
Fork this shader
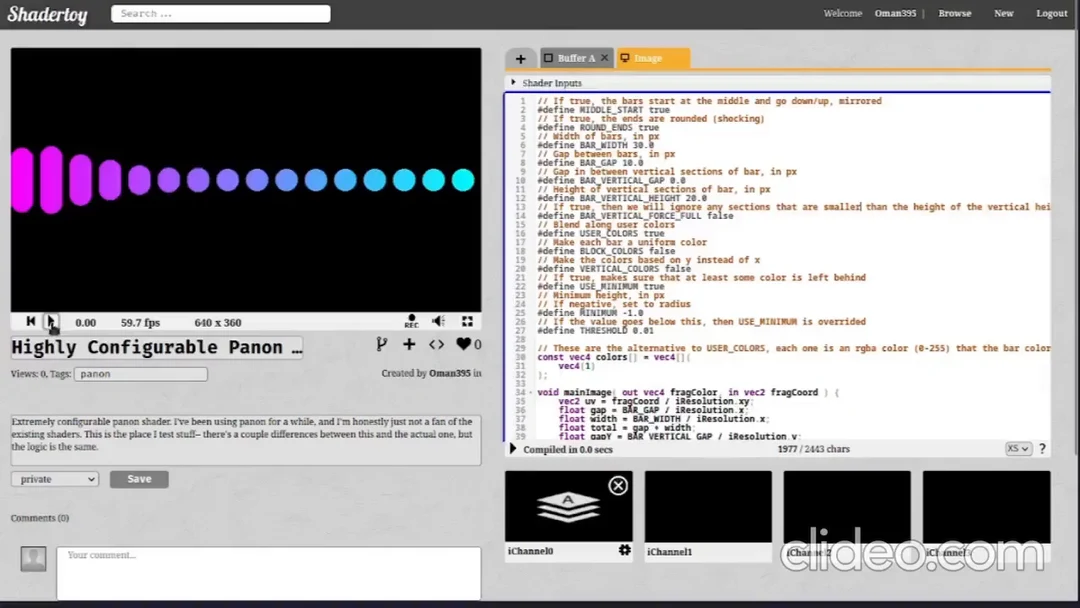tap(381, 343)
